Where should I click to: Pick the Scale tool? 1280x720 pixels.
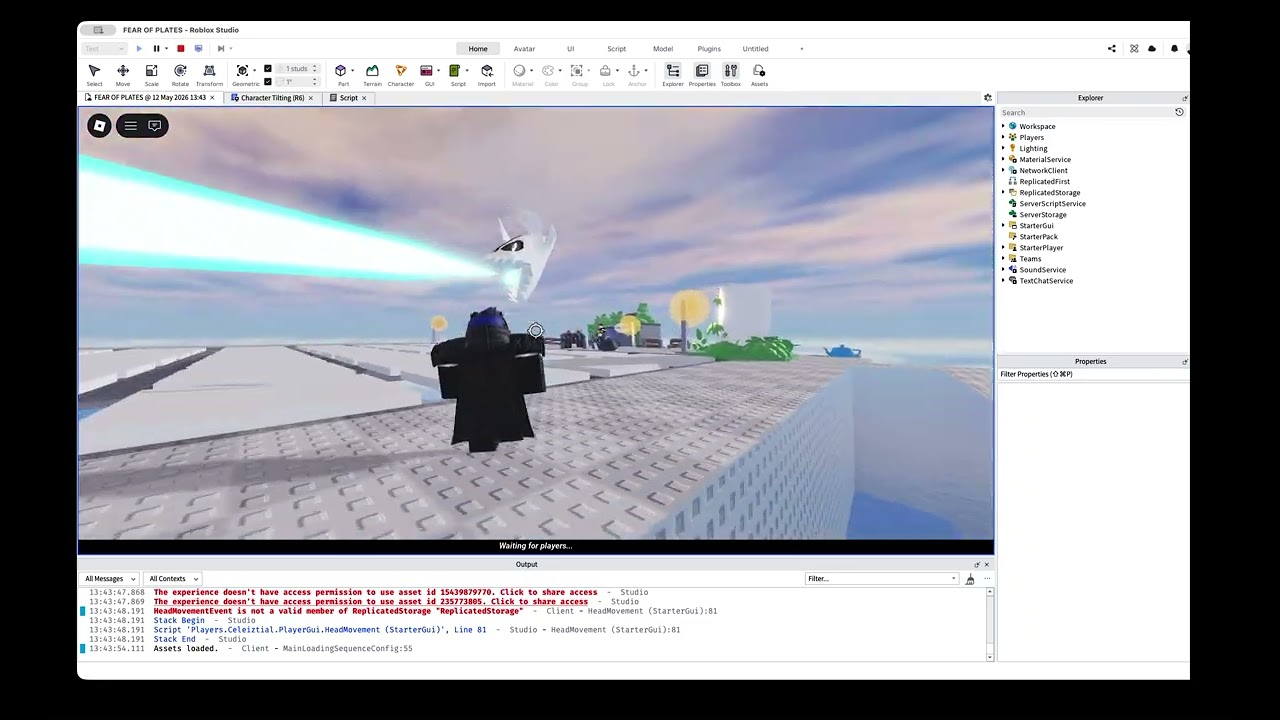pyautogui.click(x=151, y=75)
